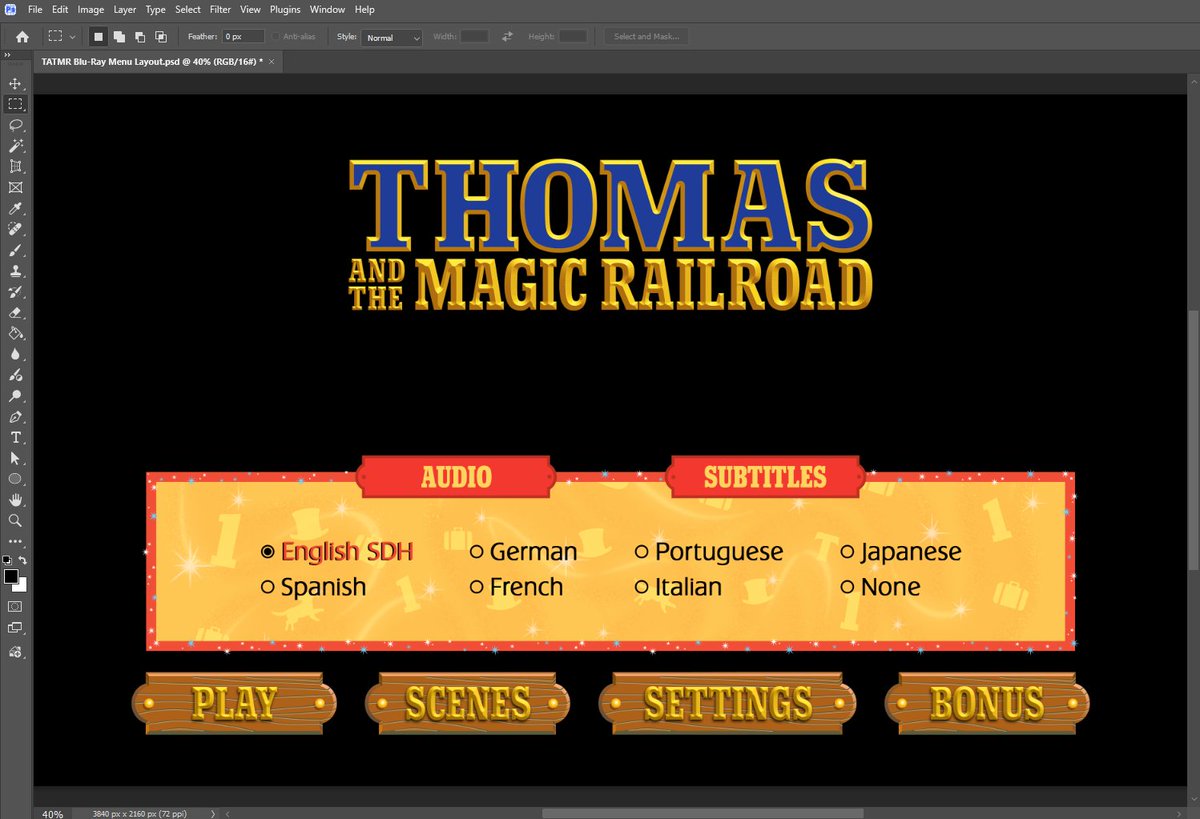The height and width of the screenshot is (819, 1200).
Task: Click the None radio circle on canvas
Action: 848,587
